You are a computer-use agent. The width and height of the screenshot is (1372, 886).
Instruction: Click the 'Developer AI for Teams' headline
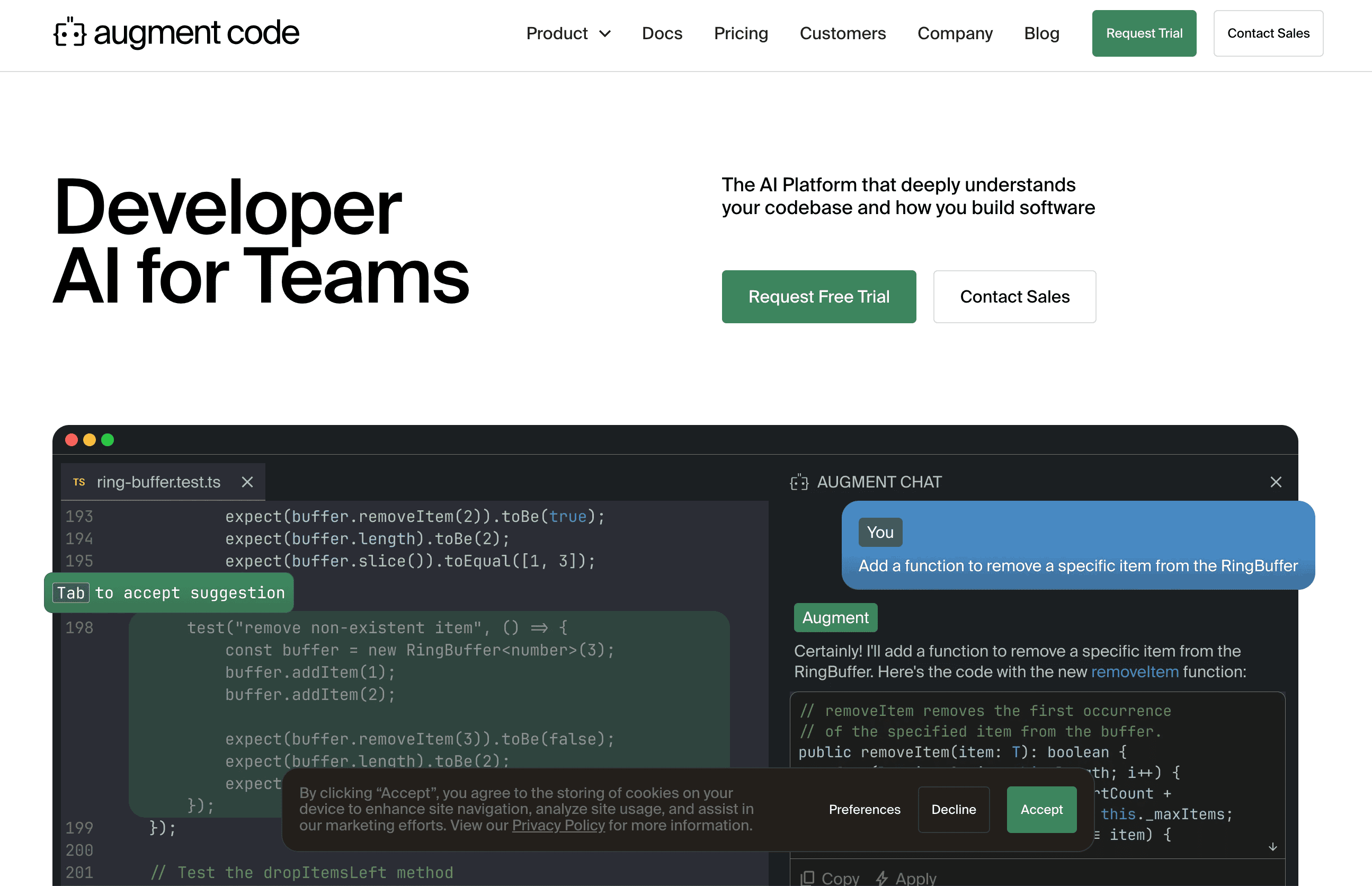click(261, 241)
